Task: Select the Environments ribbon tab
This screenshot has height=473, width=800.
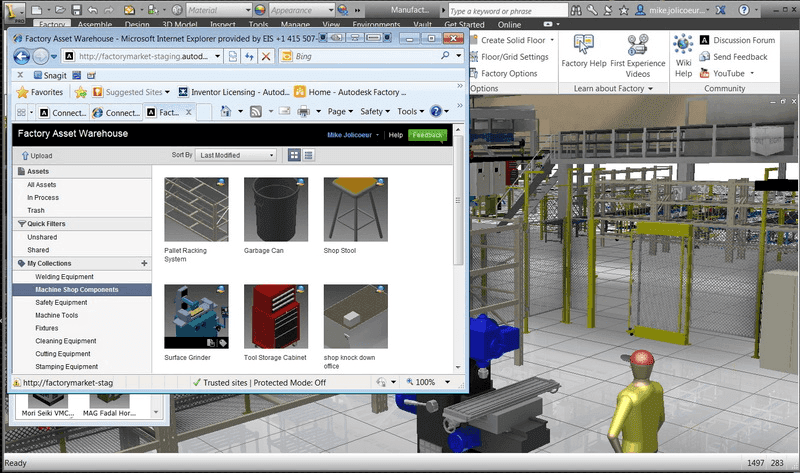Action: 376,24
